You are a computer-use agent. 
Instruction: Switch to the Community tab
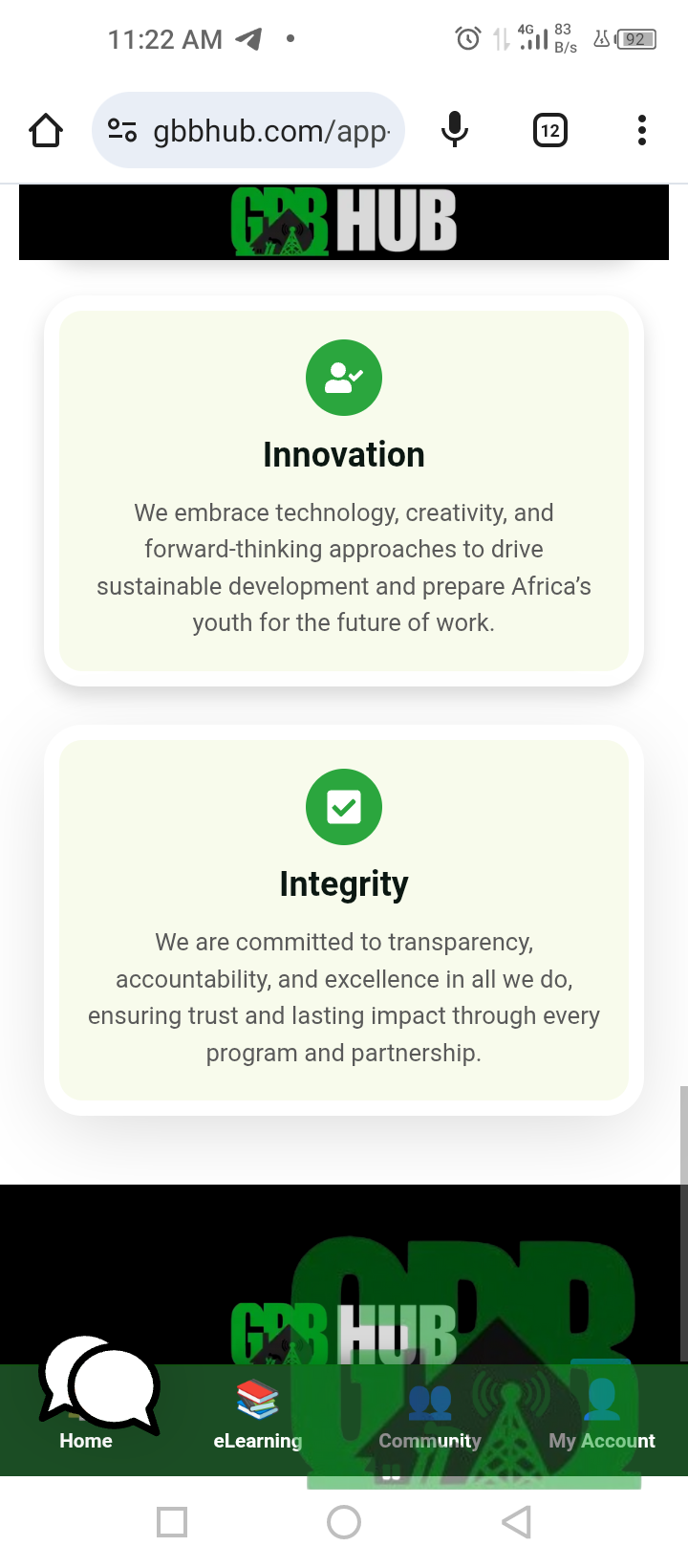(430, 1440)
